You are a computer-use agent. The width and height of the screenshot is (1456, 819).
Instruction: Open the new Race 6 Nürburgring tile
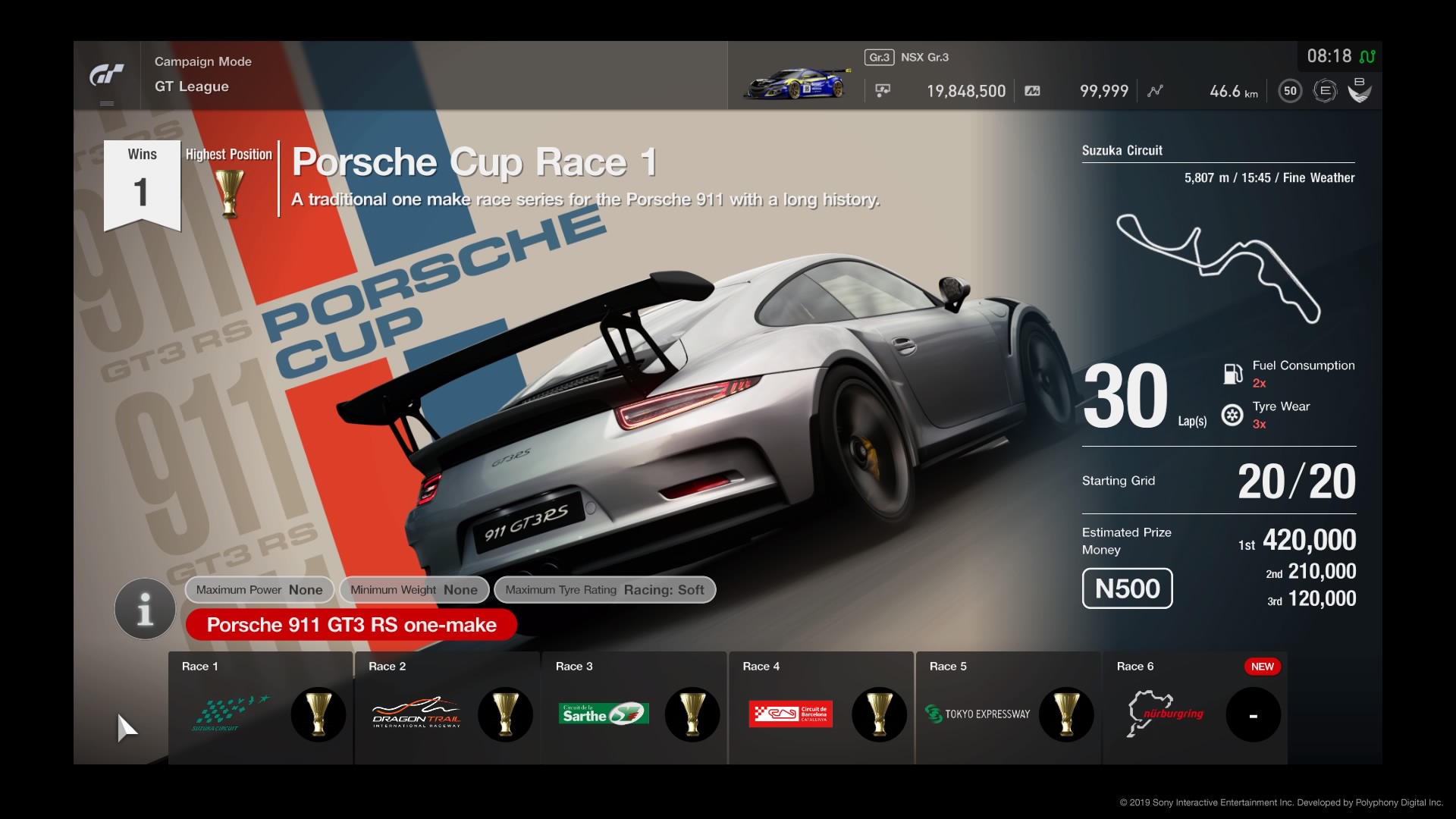(1195, 708)
